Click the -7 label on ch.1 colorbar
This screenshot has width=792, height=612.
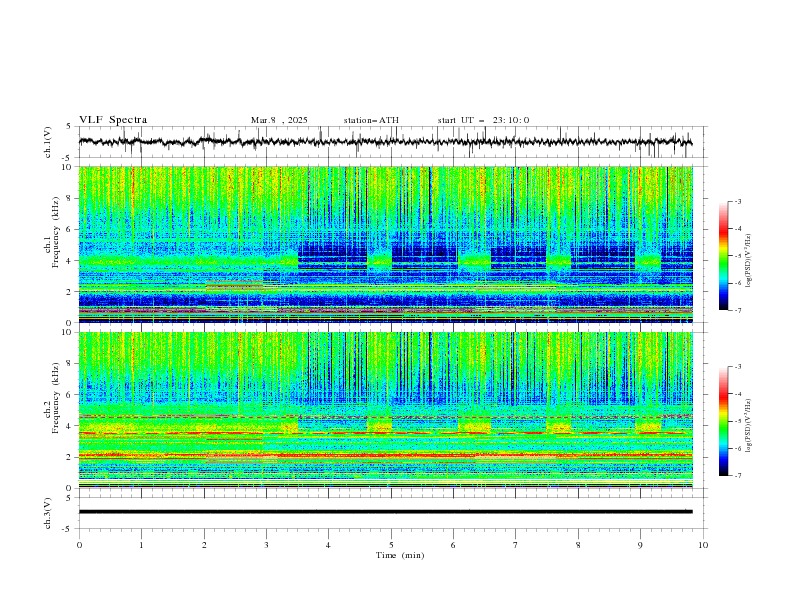737,310
